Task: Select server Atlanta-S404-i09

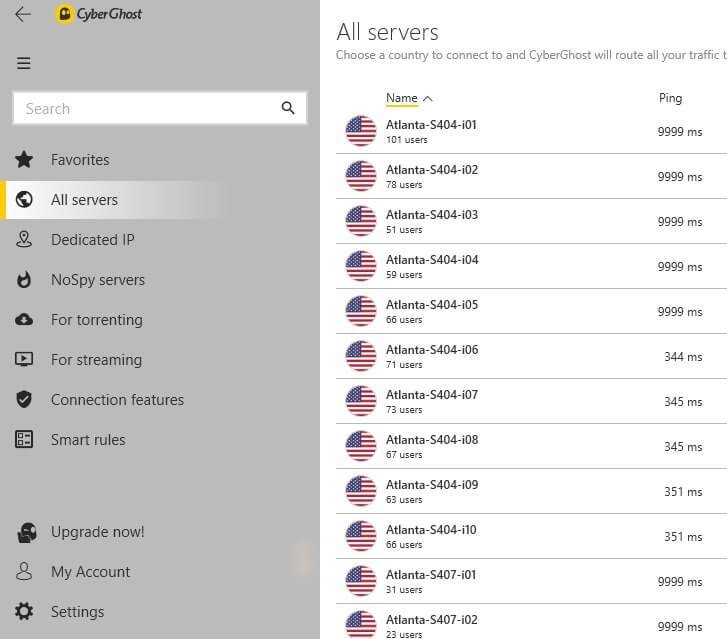Action: (531, 491)
